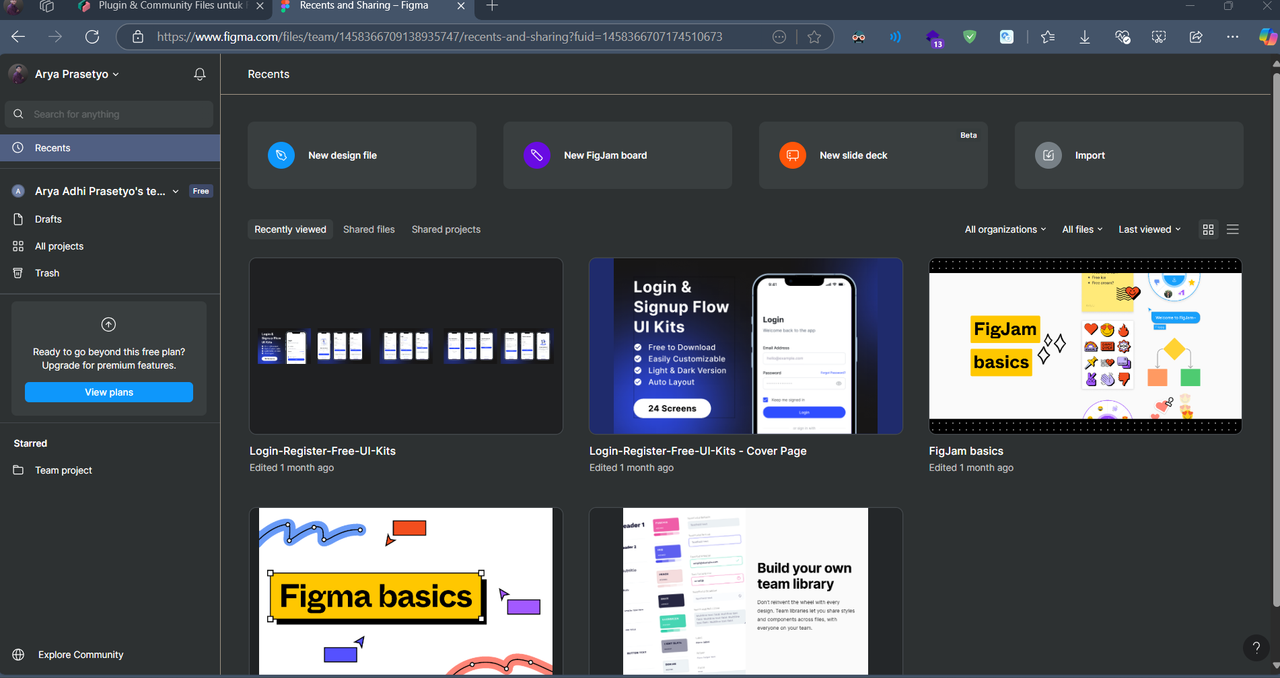
Task: Click the Starred section heading
Action: (30, 443)
